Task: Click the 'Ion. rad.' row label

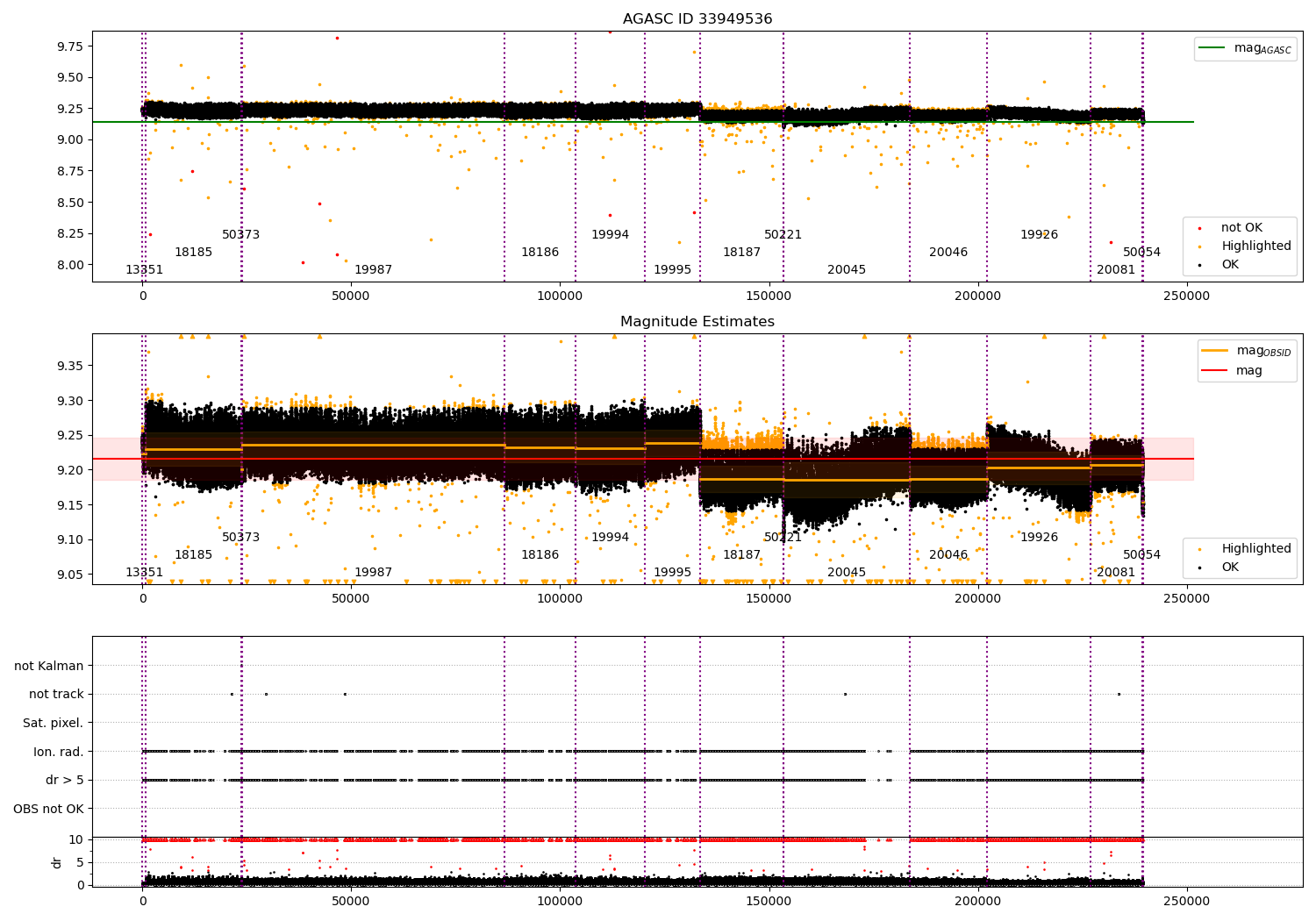Action: (59, 752)
